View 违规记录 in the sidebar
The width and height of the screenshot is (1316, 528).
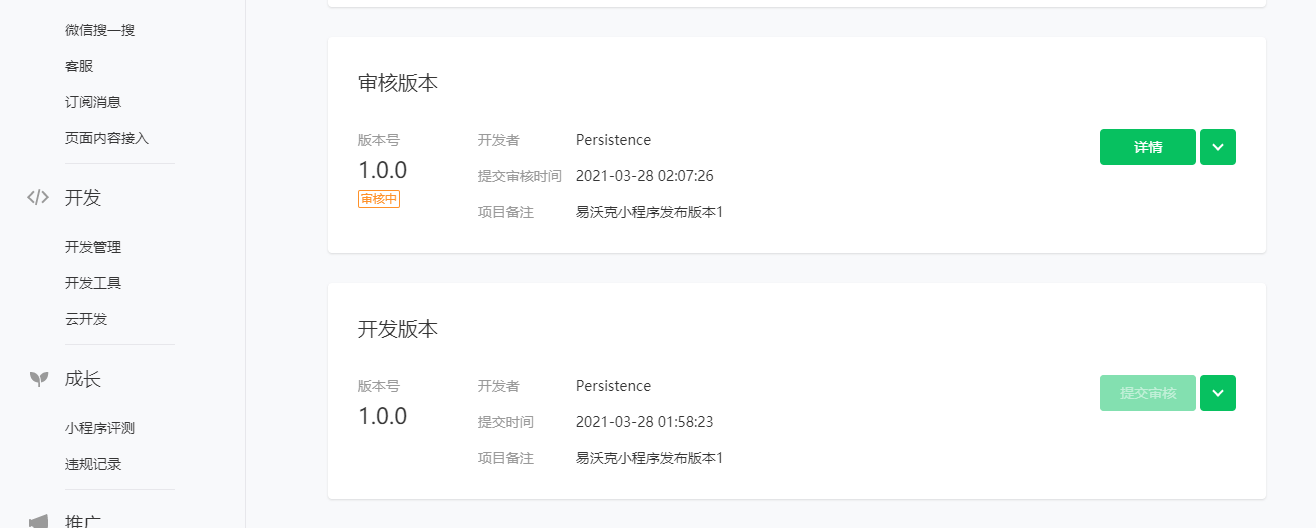pos(93,464)
